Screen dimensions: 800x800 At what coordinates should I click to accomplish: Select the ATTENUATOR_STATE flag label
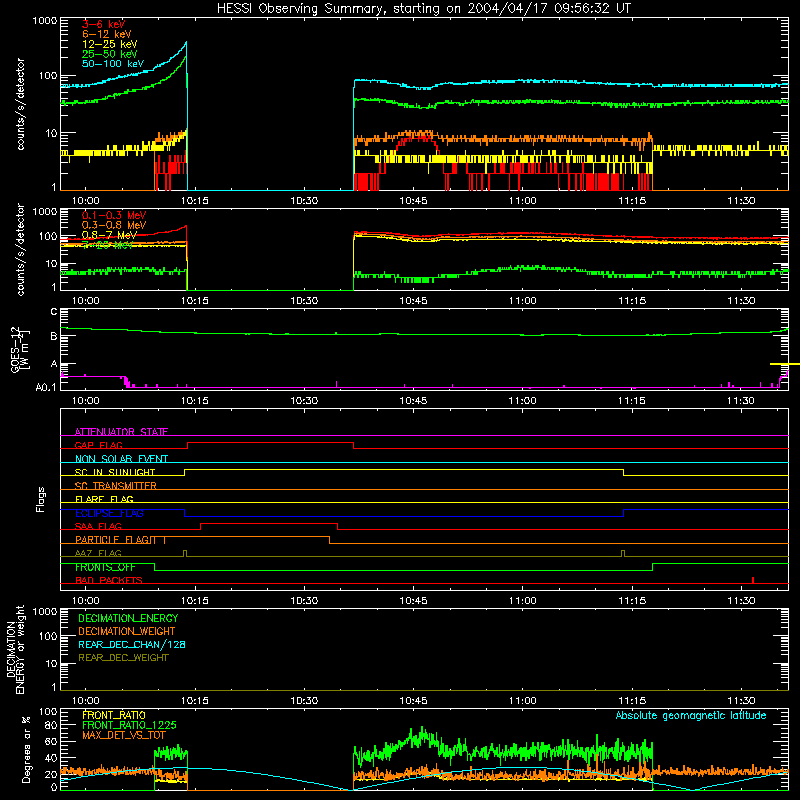click(x=121, y=432)
